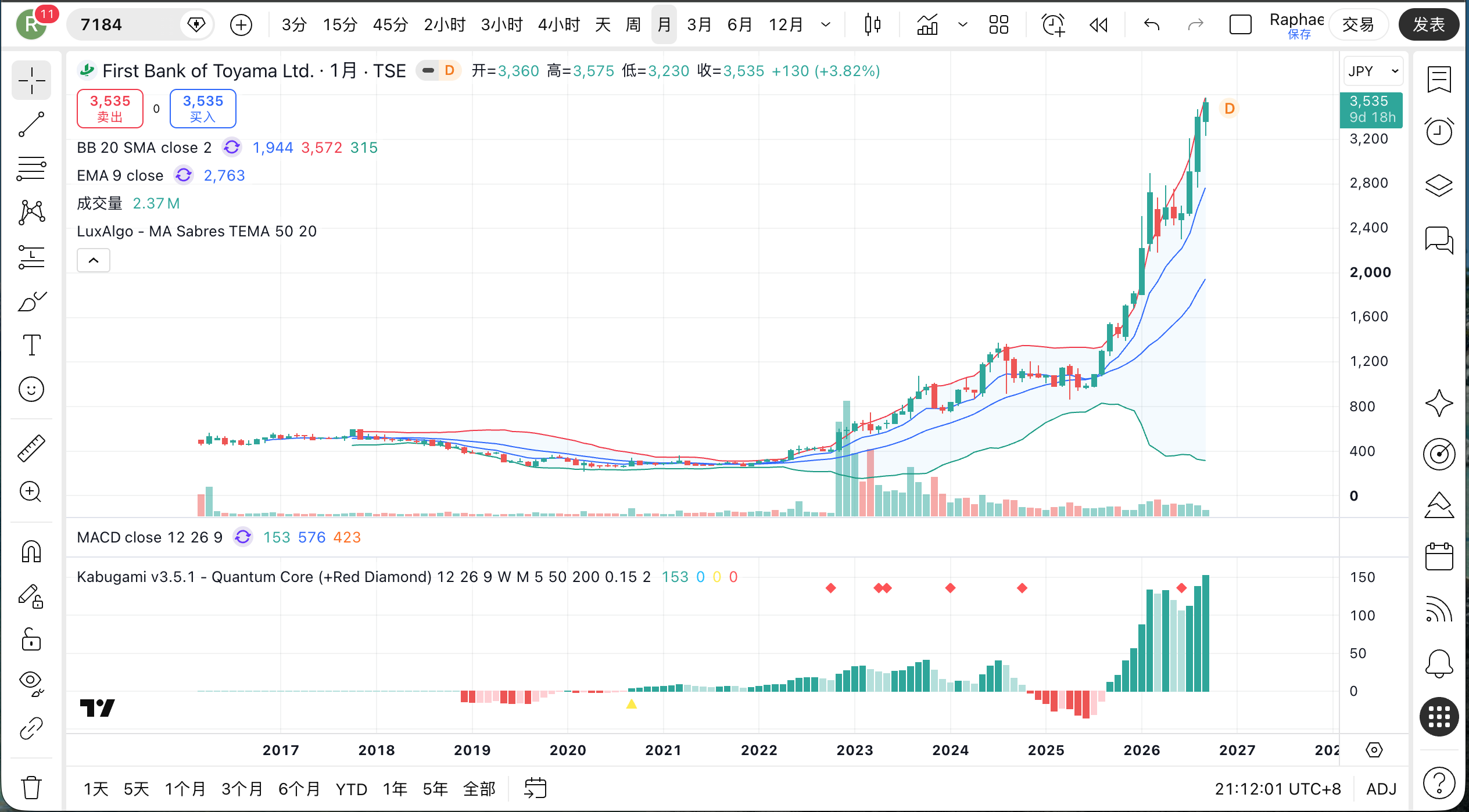Open the user profile avatar R

point(32,25)
